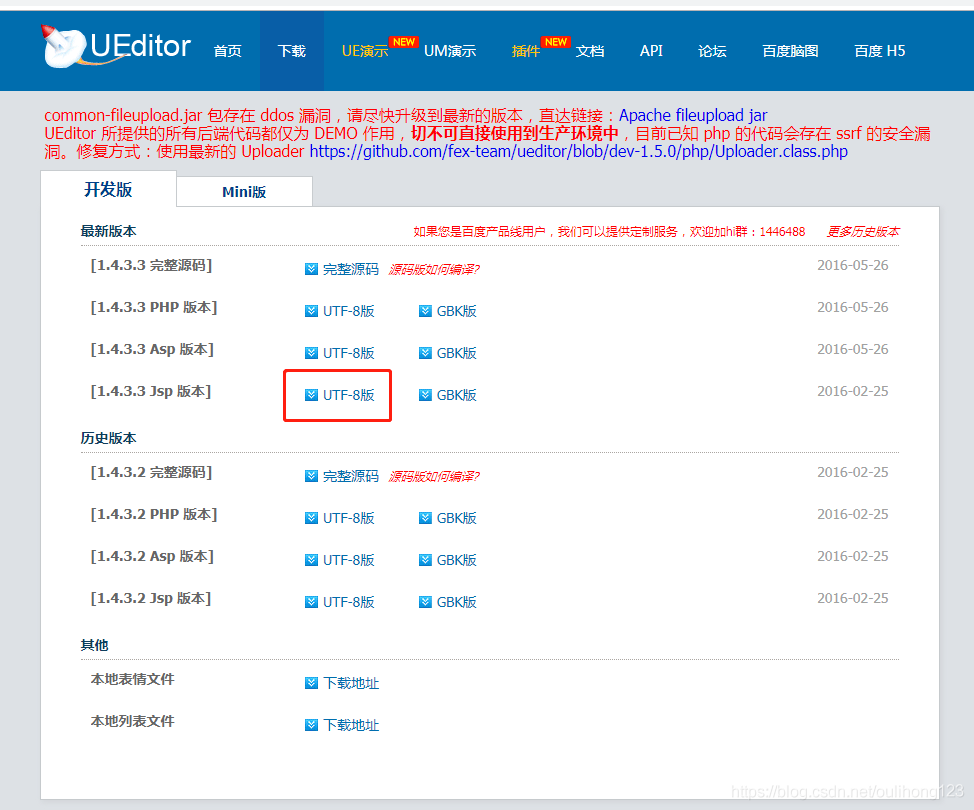Download GBK版 of 1.4.3.3 PHP
The height and width of the screenshot is (810, 974).
pyautogui.click(x=457, y=311)
